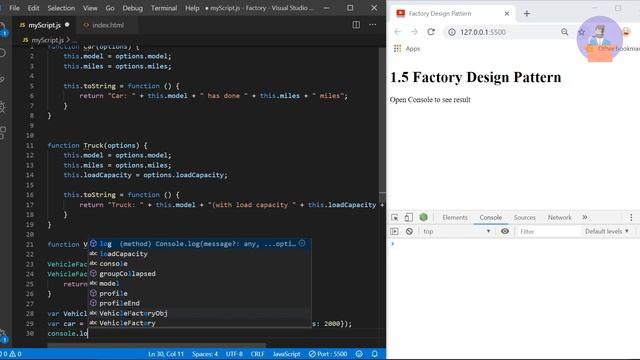Change the UTF-8 encoding in status bar

pos(234,354)
